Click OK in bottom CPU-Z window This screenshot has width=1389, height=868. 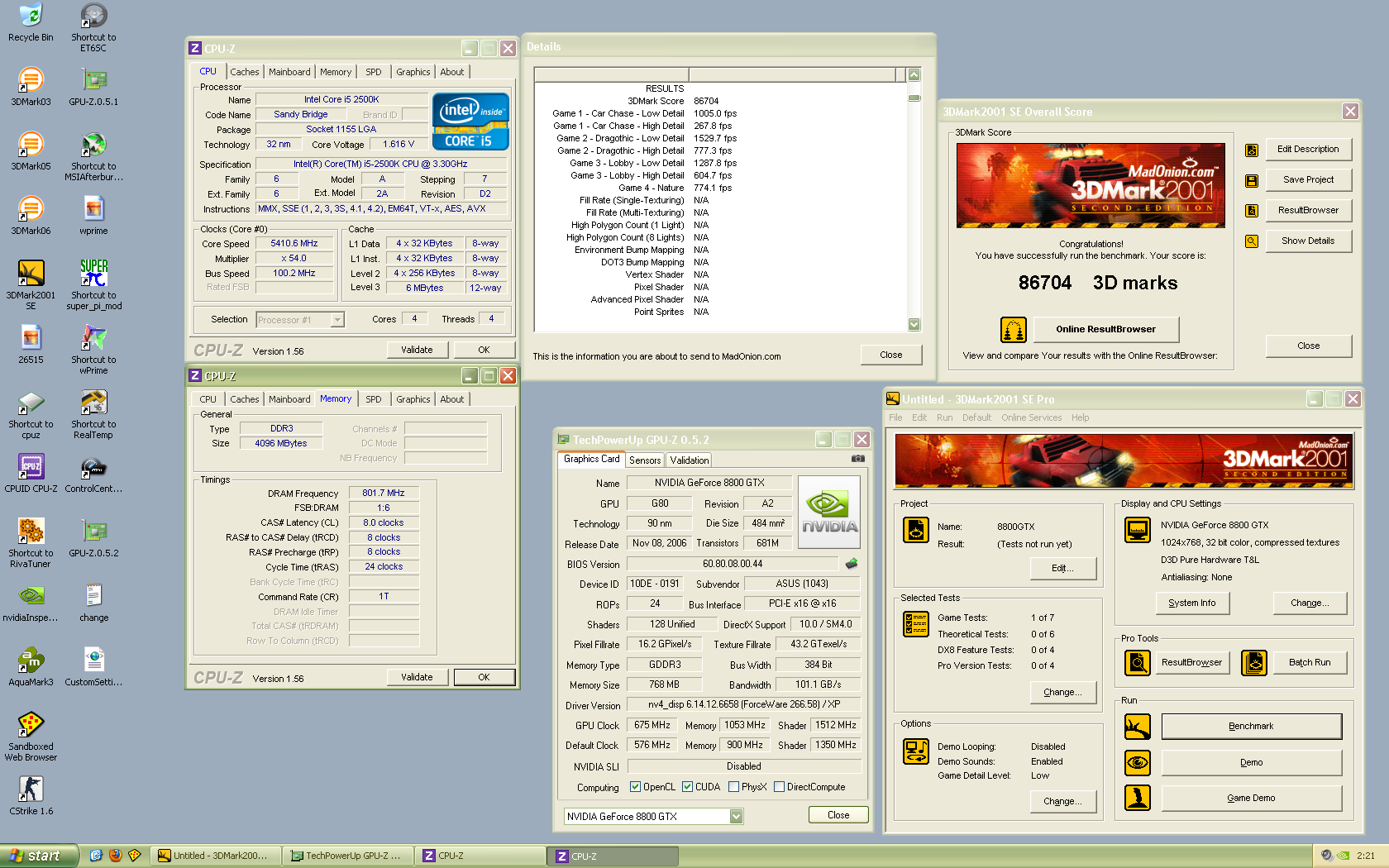tap(484, 678)
